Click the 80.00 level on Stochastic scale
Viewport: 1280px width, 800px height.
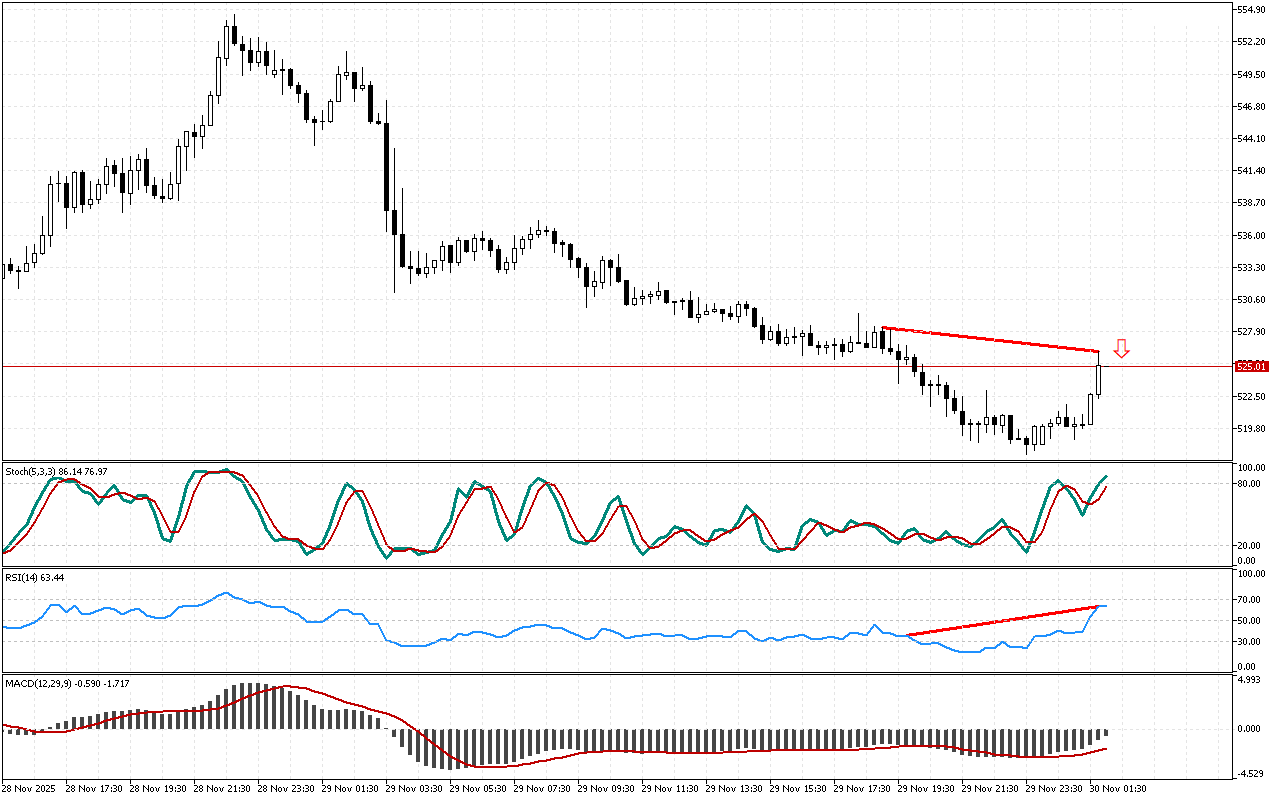[x=1247, y=484]
